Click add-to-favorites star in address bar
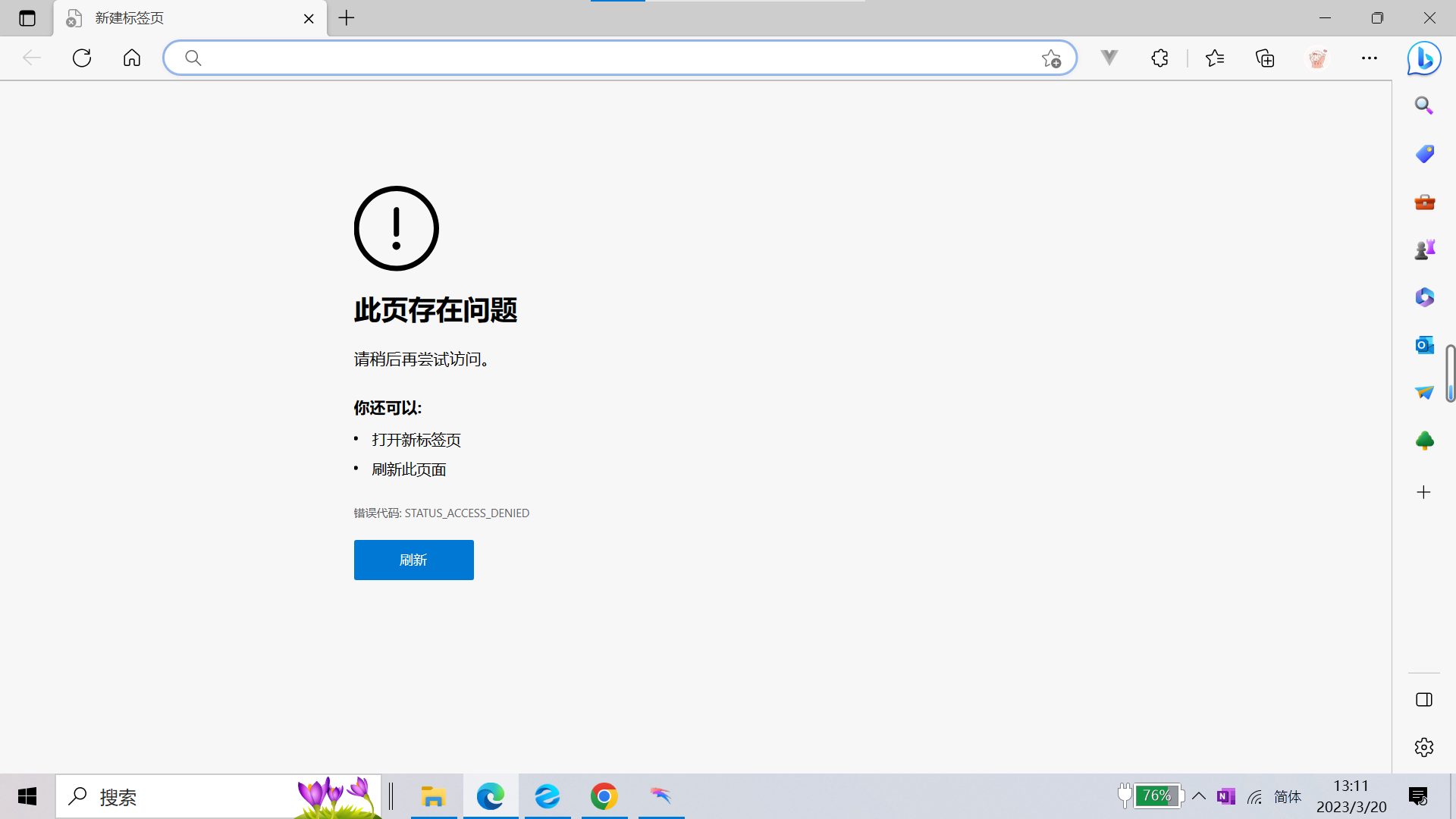The image size is (1456, 819). point(1051,58)
